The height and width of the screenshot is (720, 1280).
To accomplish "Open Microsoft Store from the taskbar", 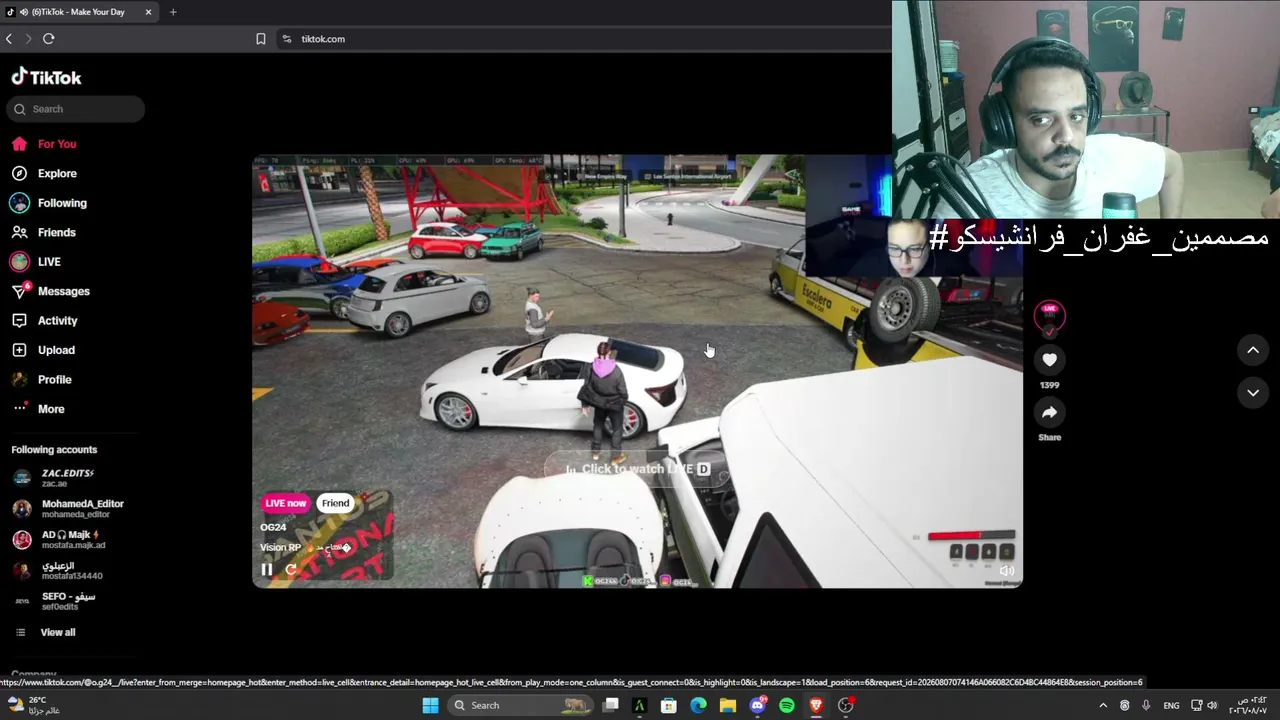I will pos(669,705).
